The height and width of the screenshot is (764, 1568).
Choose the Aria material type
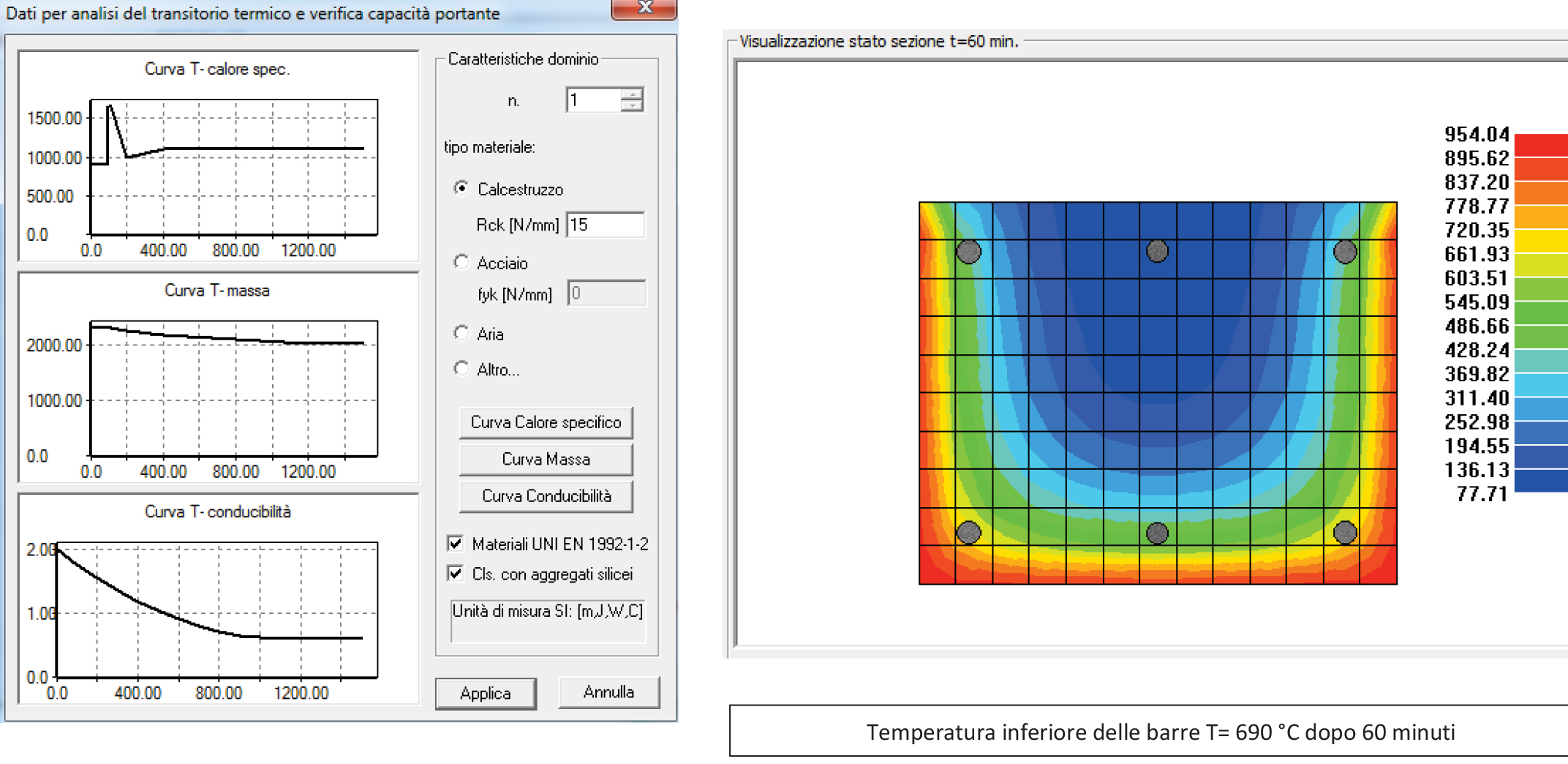coord(461,334)
